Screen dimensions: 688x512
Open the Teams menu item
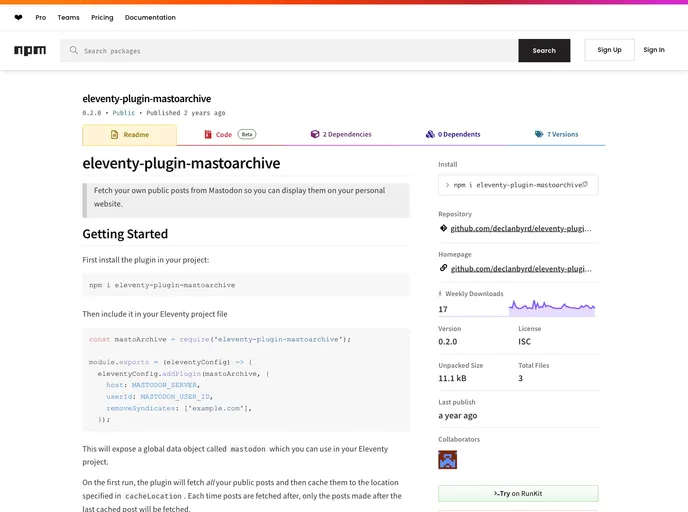click(68, 18)
